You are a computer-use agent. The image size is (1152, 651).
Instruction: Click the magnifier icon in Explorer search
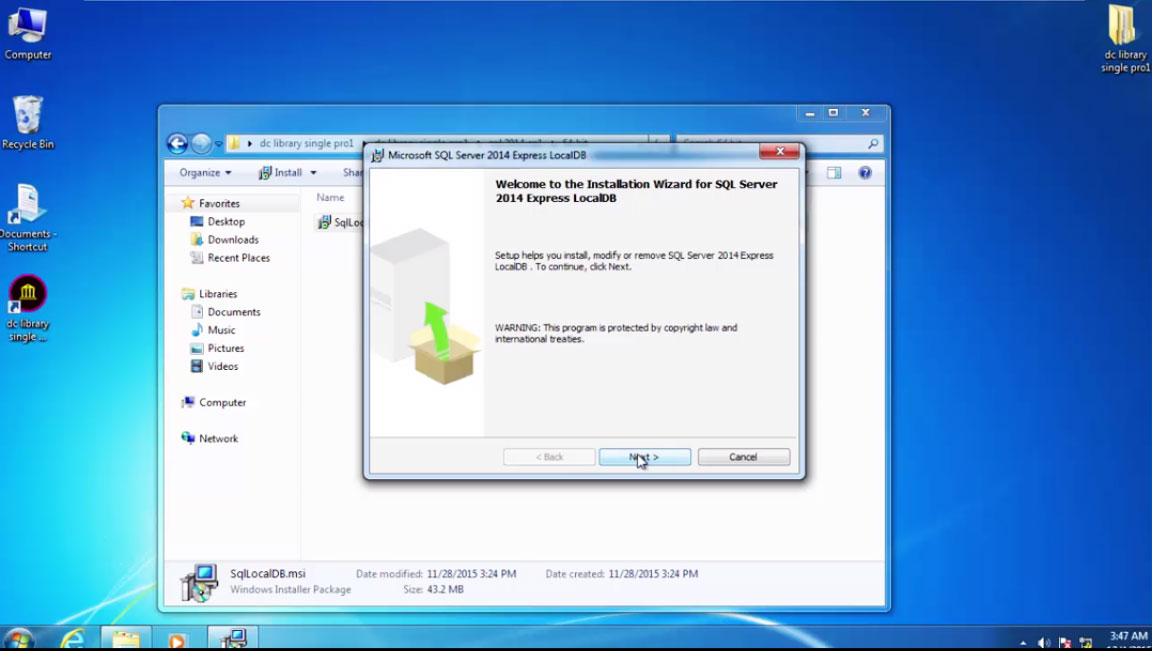[873, 144]
